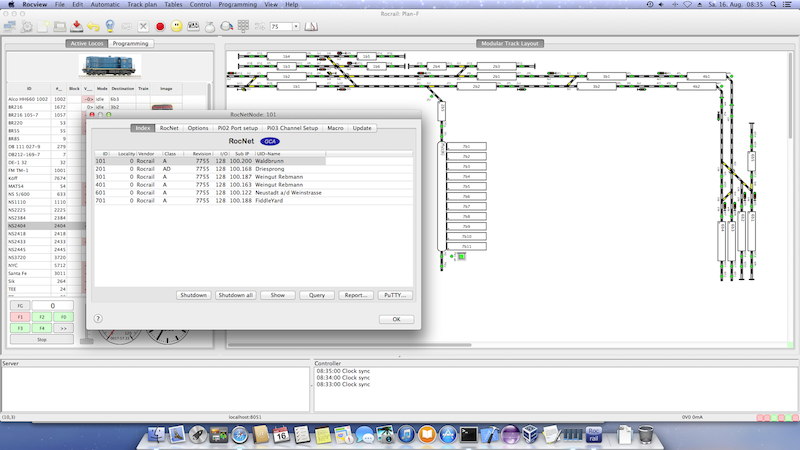Open Rocrail properties gear icon

coord(26,27)
